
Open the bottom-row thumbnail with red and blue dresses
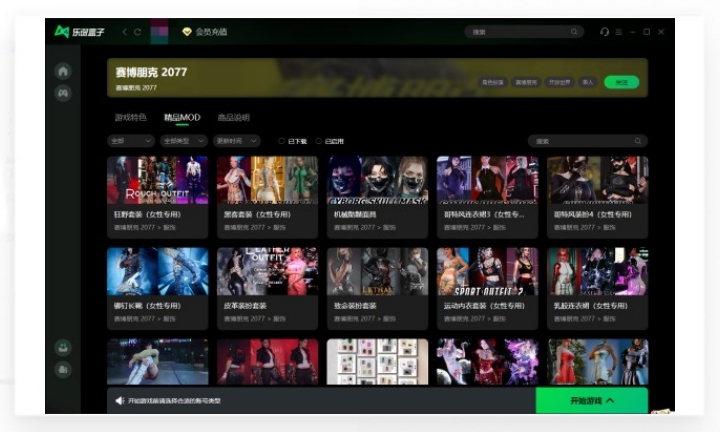tap(597, 362)
